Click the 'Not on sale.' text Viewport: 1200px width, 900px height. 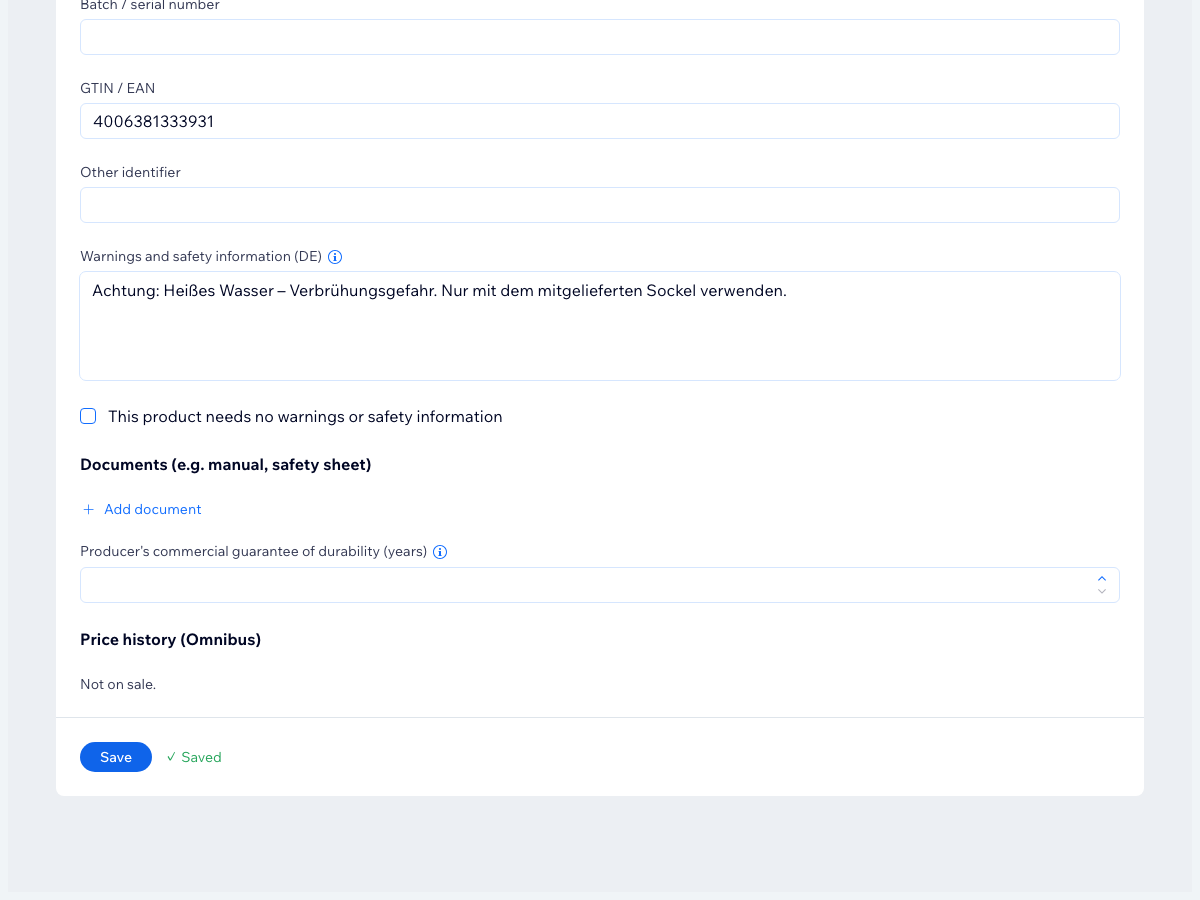point(118,684)
